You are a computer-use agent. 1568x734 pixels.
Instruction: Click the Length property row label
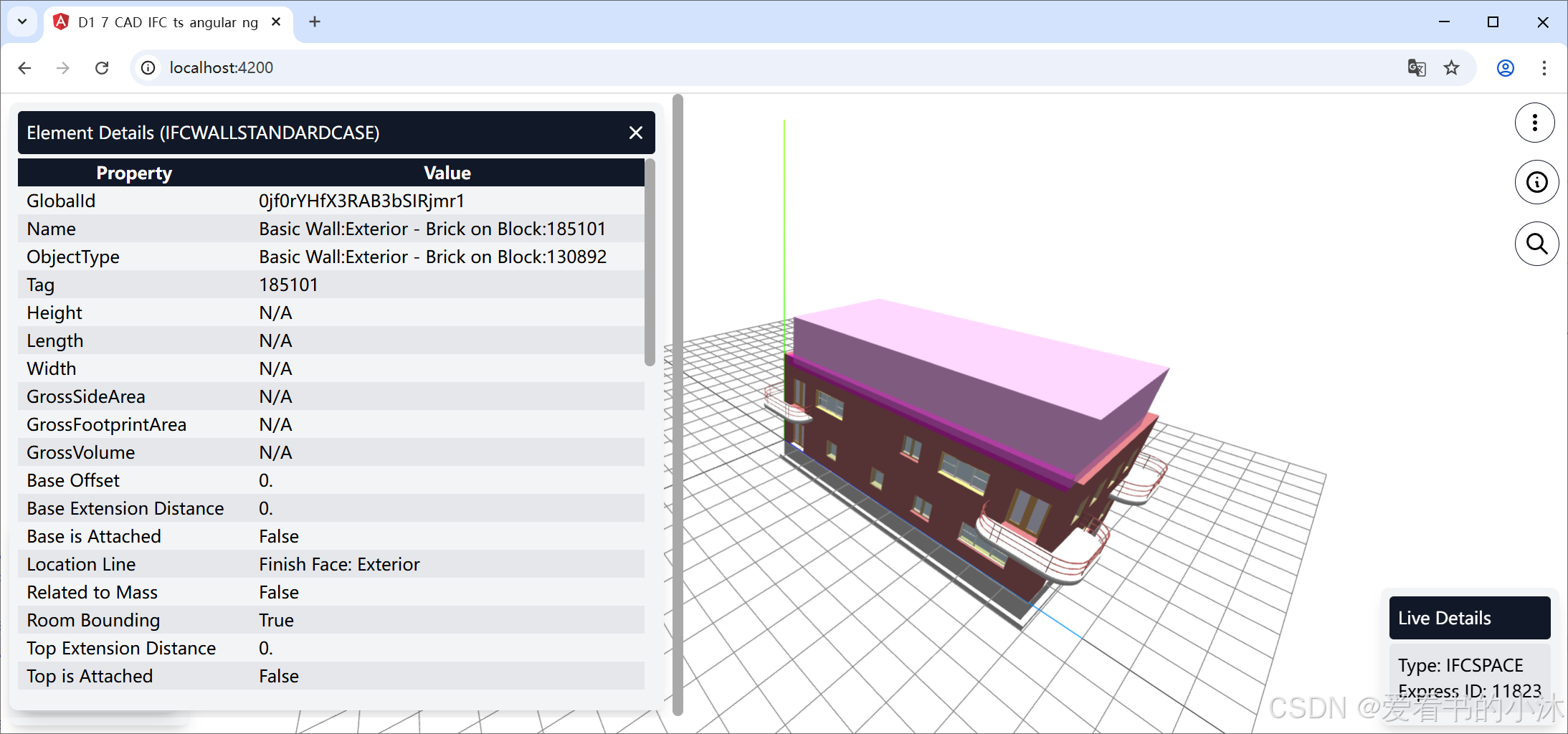coord(55,340)
